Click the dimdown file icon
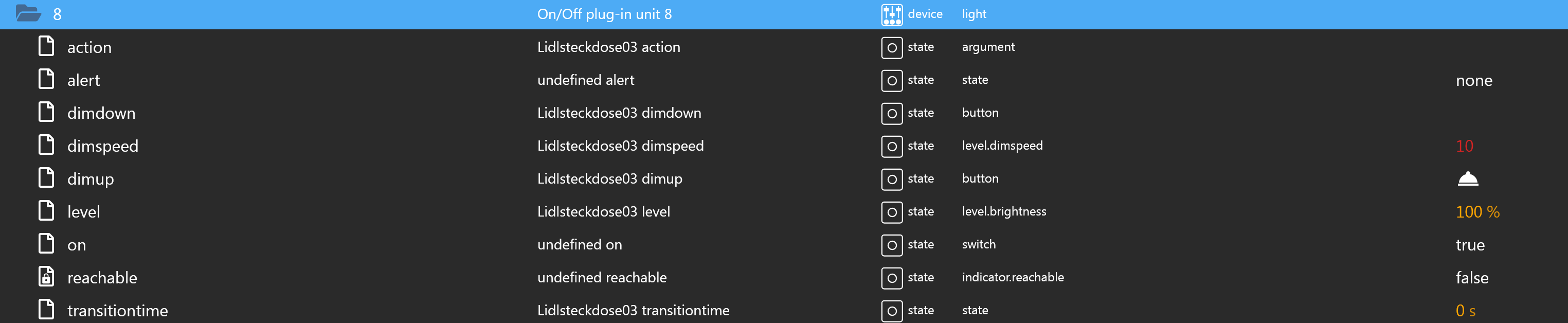This screenshot has height=323, width=1568. [x=46, y=113]
